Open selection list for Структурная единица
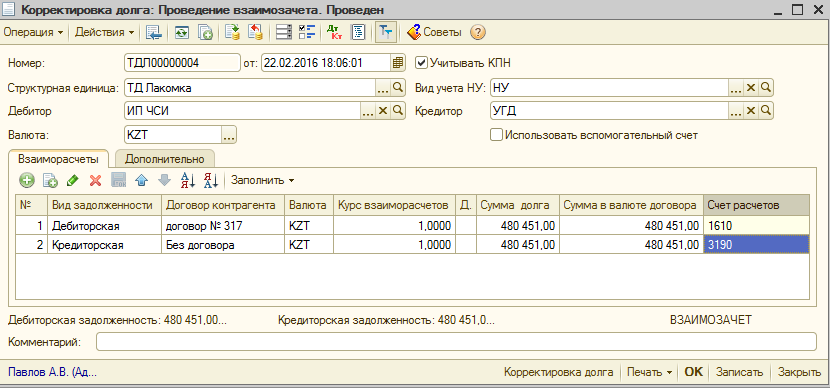This screenshot has width=830, height=389. point(383,88)
